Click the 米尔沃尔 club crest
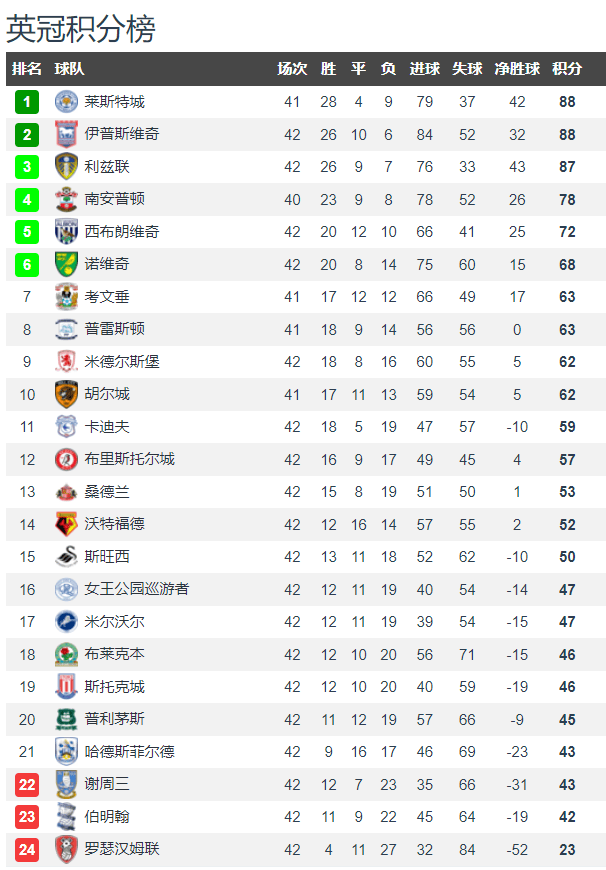This screenshot has width=606, height=870. [66, 622]
